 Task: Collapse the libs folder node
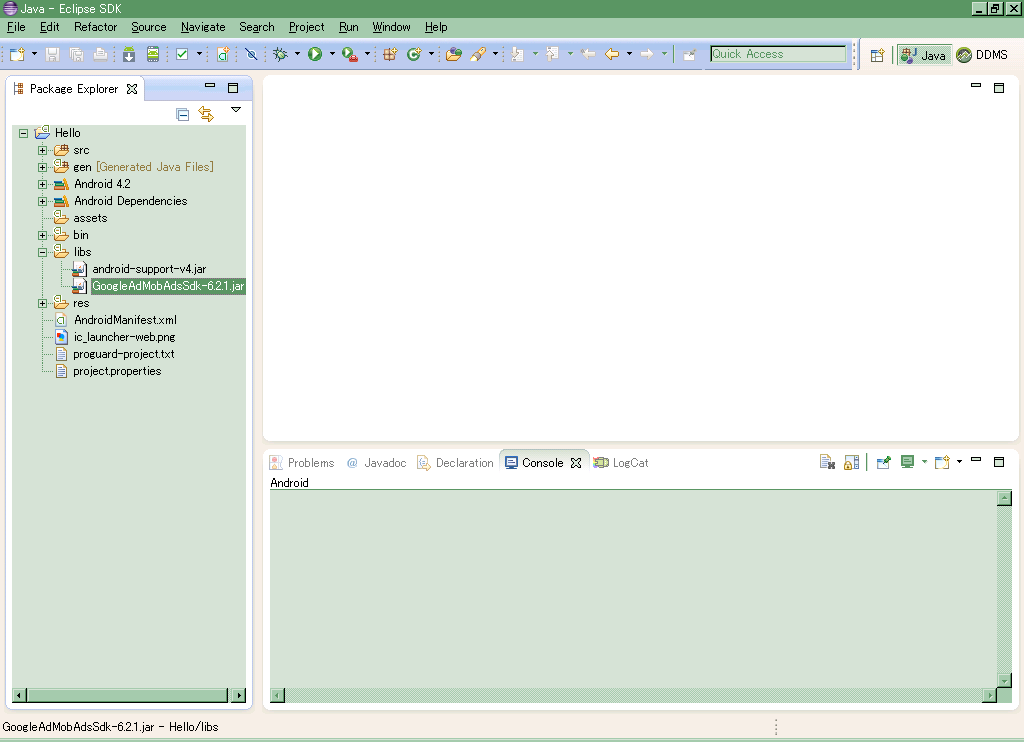42,252
